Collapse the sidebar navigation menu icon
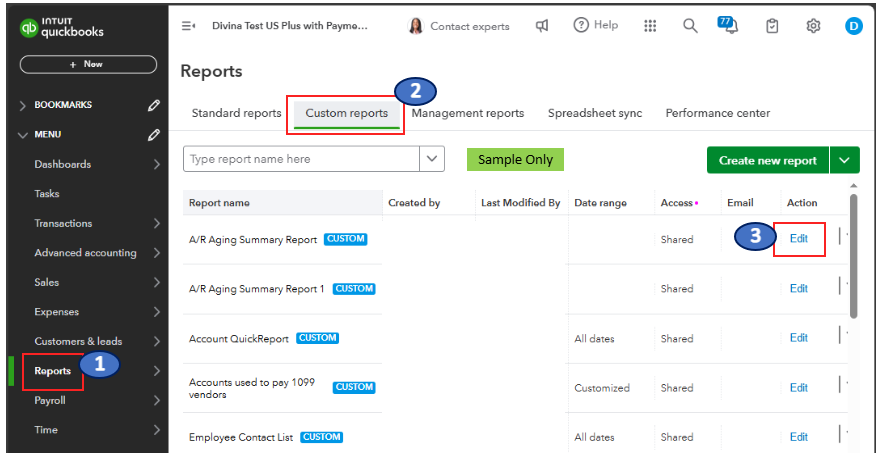881x457 pixels. [188, 26]
